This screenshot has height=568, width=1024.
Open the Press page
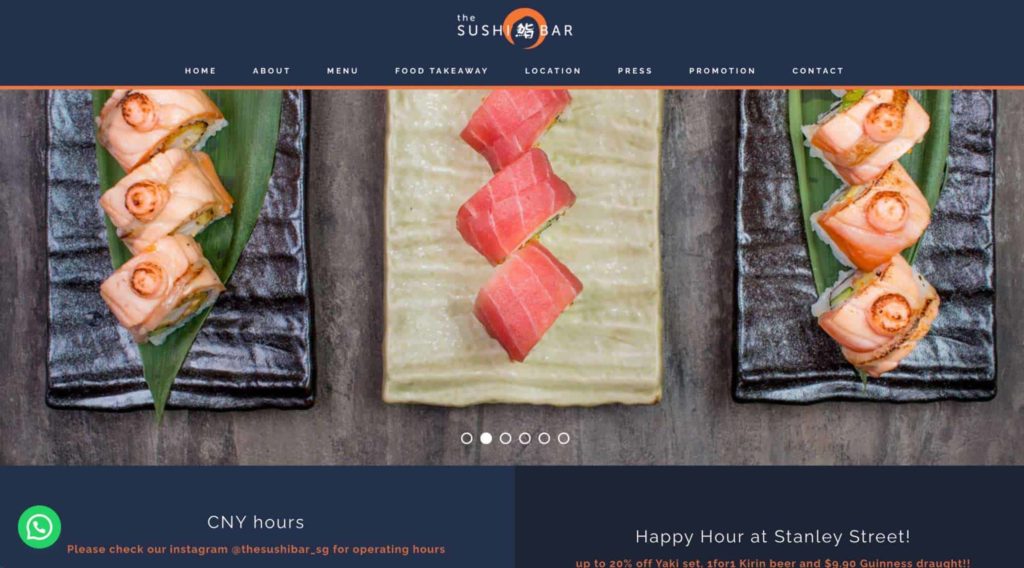pos(635,71)
